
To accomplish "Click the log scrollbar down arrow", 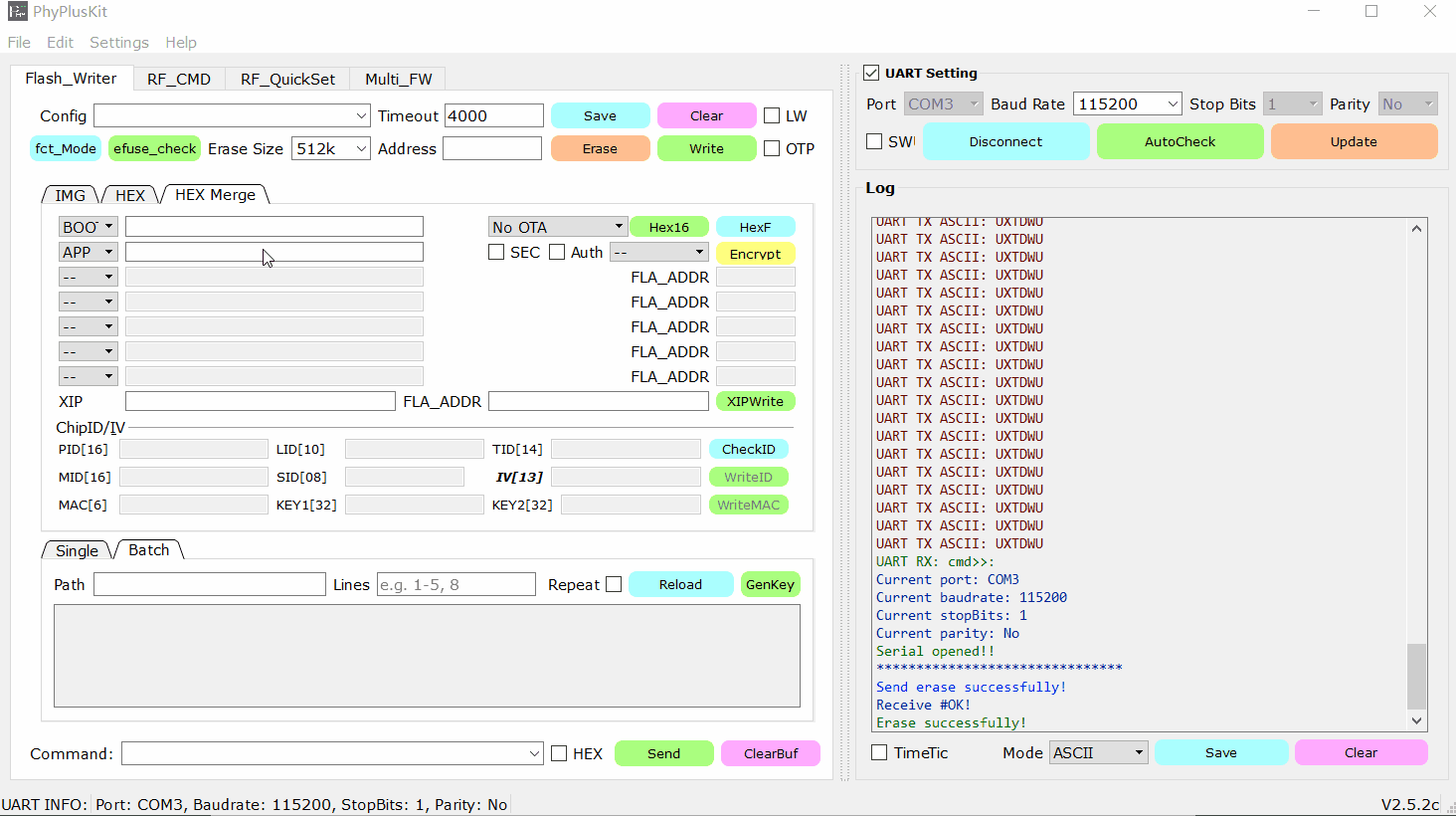I will click(1417, 720).
